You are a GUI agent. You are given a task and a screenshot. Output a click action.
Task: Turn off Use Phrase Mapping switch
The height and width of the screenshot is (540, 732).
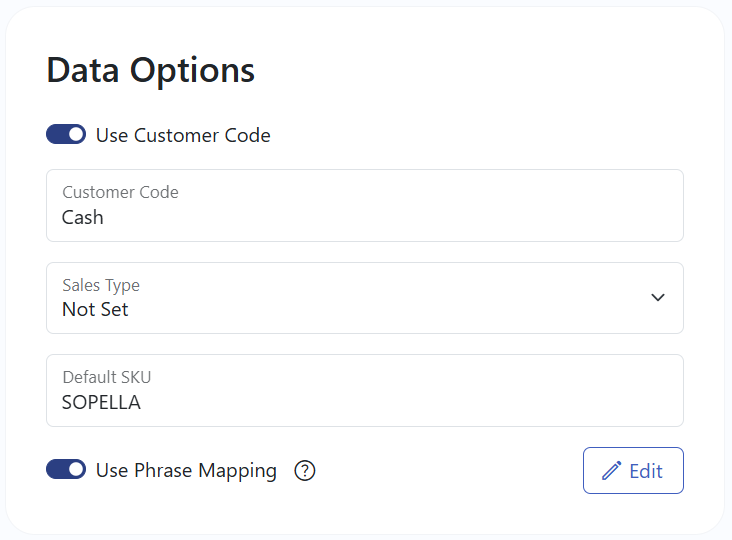tap(66, 470)
